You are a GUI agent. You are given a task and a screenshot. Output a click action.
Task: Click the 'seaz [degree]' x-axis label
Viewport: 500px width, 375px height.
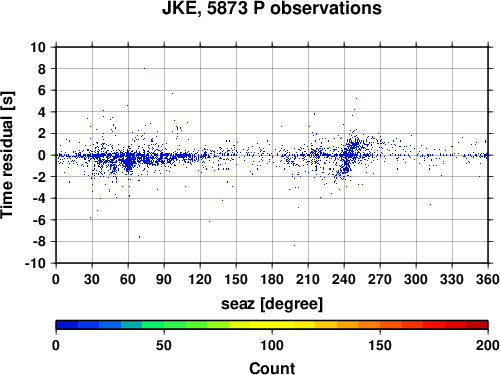click(272, 304)
